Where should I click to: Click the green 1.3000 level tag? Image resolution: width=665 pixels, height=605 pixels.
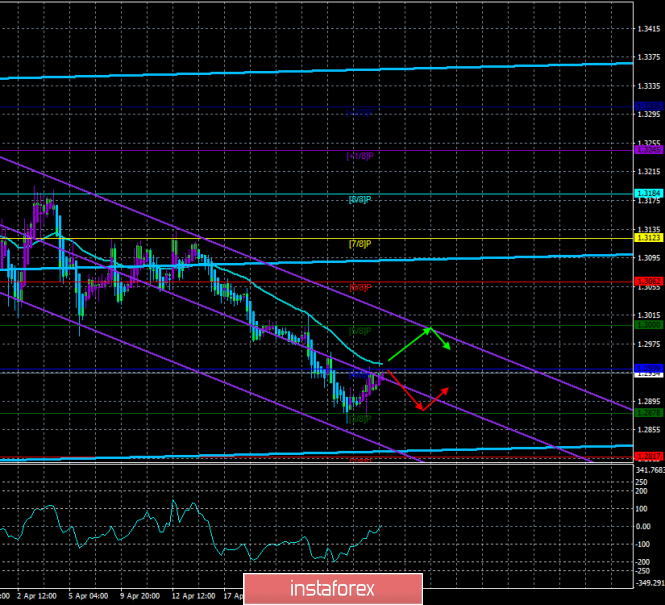(648, 325)
